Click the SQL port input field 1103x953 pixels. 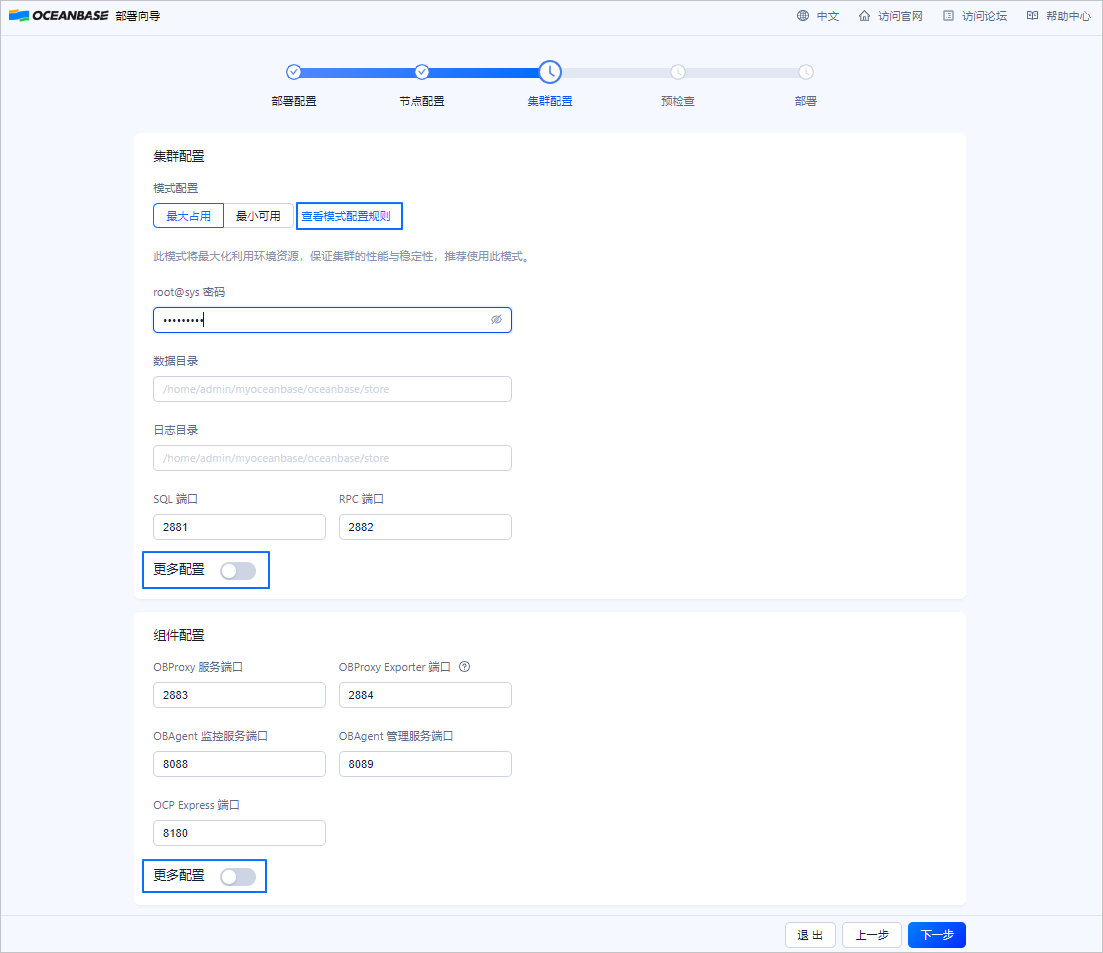pos(239,527)
